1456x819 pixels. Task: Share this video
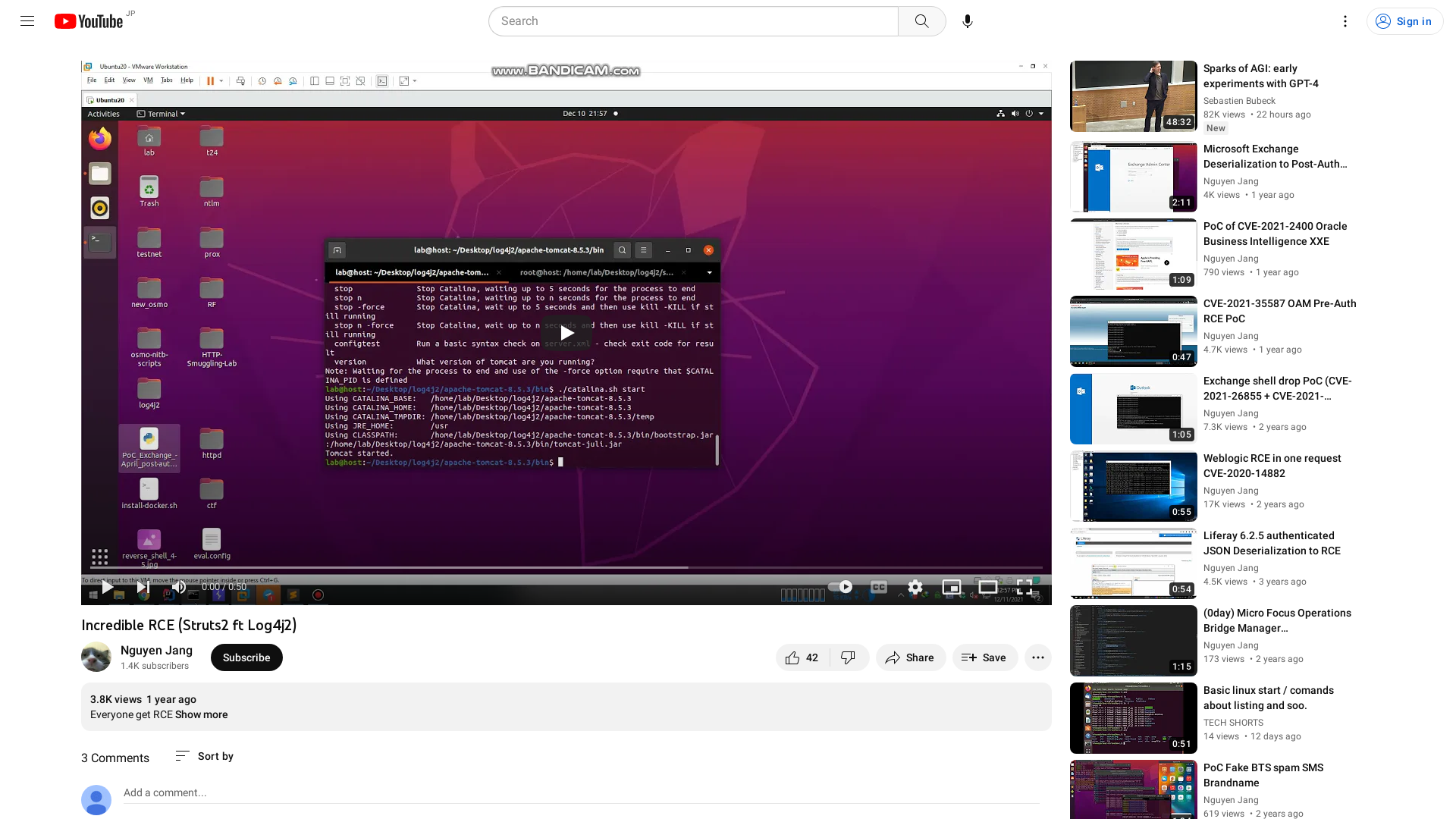click(x=910, y=657)
